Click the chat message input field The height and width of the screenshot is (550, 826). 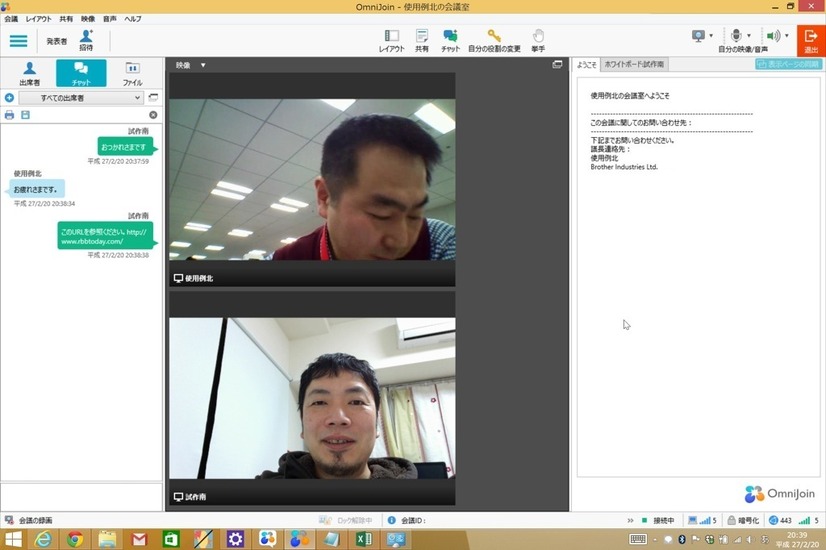pos(81,496)
